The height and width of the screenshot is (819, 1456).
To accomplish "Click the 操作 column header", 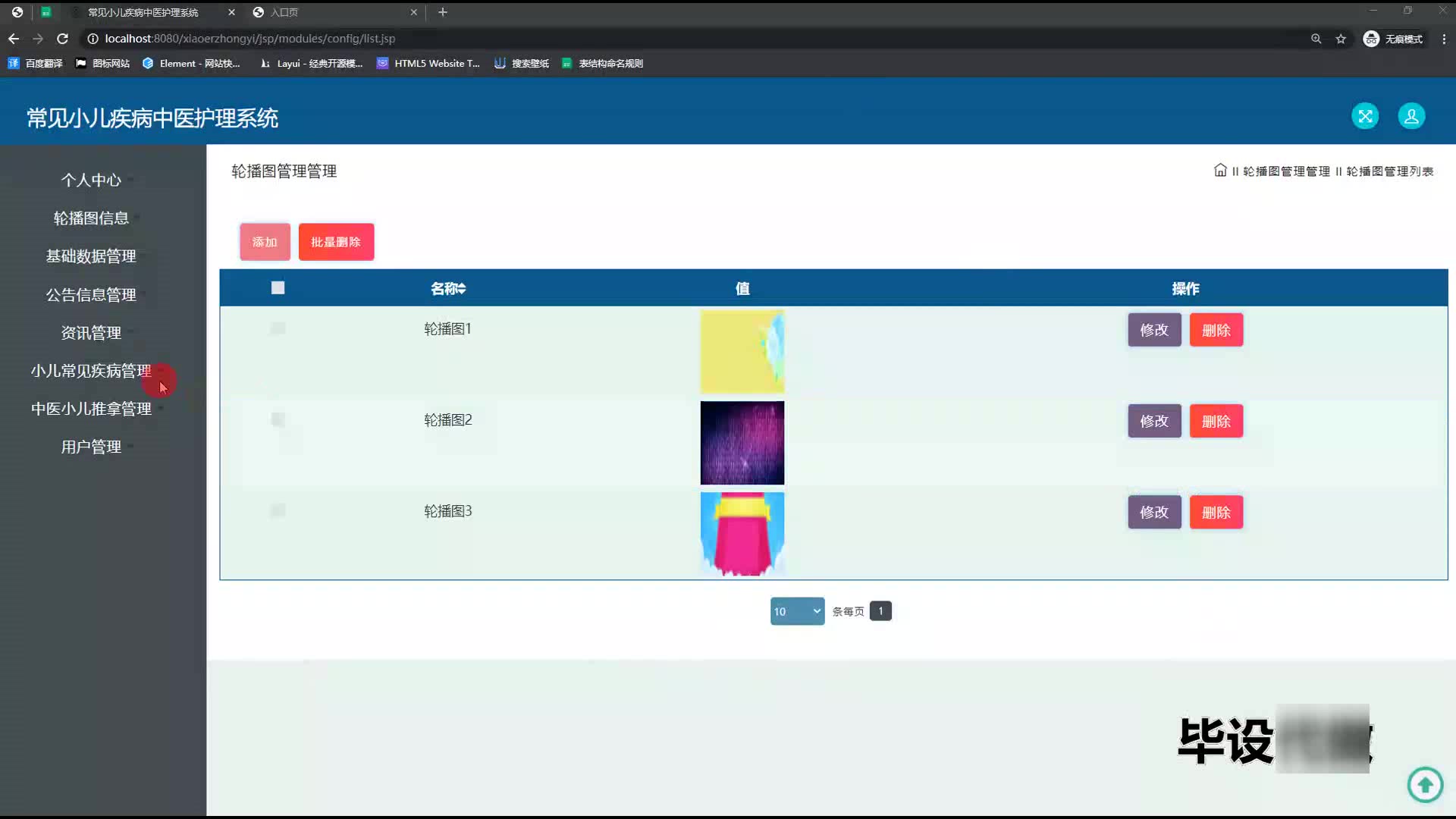I will pos(1185,288).
